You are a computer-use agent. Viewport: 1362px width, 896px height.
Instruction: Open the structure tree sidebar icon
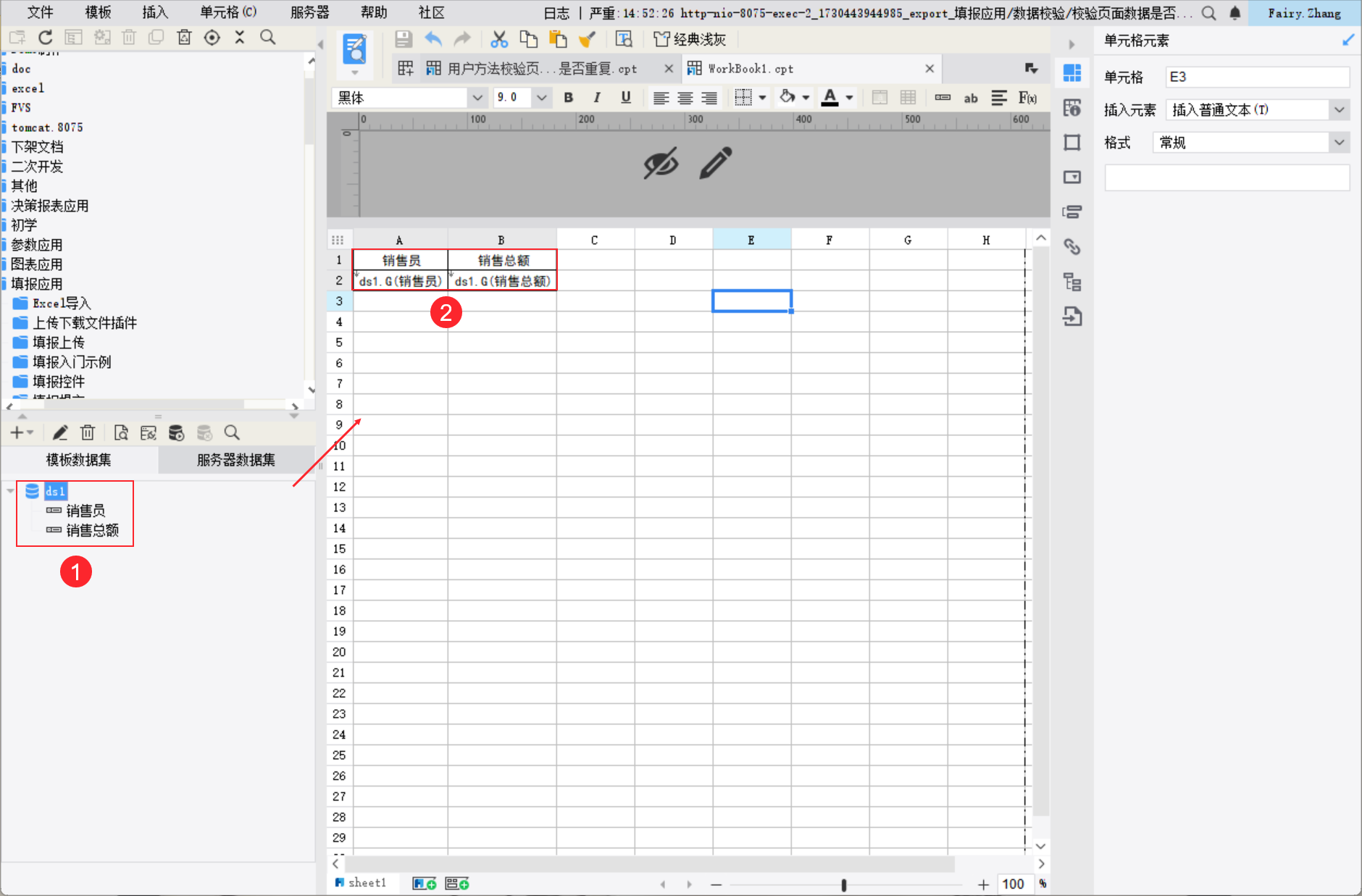[1072, 282]
